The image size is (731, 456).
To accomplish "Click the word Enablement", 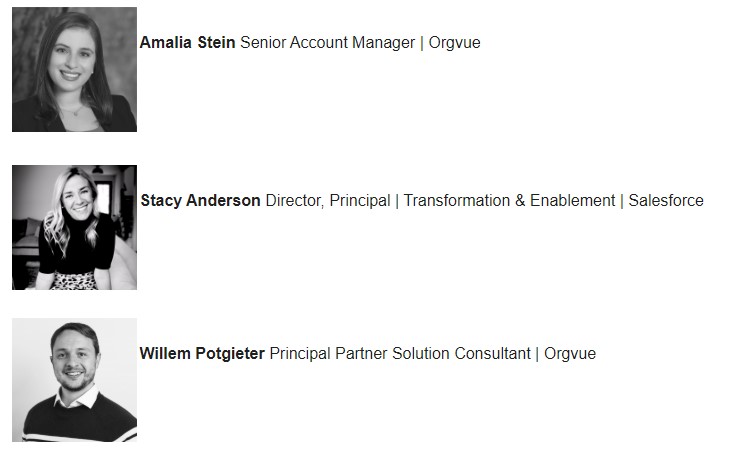I will click(572, 200).
